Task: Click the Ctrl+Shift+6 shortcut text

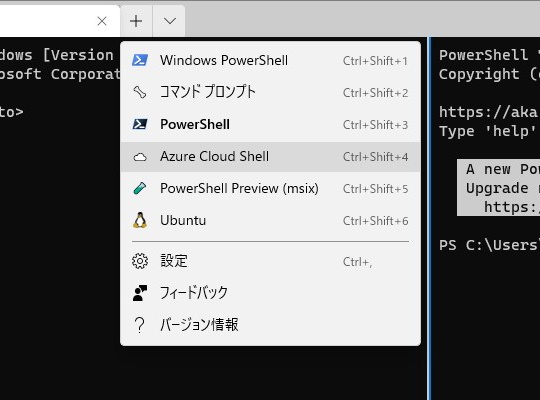Action: point(375,221)
